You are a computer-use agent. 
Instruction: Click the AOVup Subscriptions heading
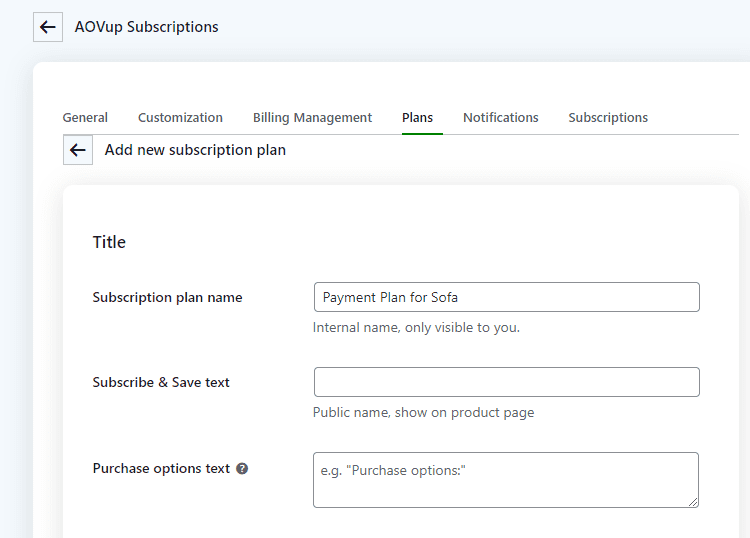coord(146,27)
